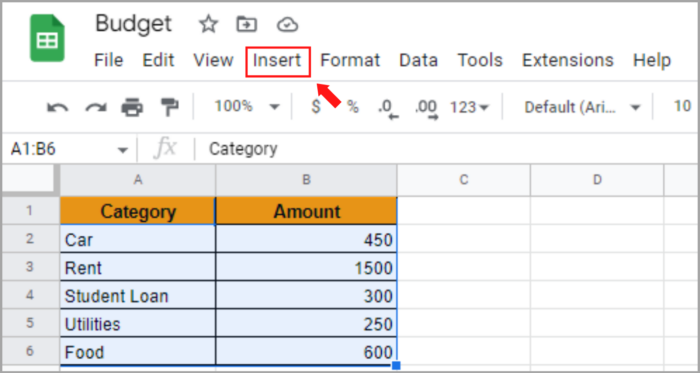Screen dimensions: 700x373
Task: Apply currency format with dollar sign
Action: (x=316, y=107)
